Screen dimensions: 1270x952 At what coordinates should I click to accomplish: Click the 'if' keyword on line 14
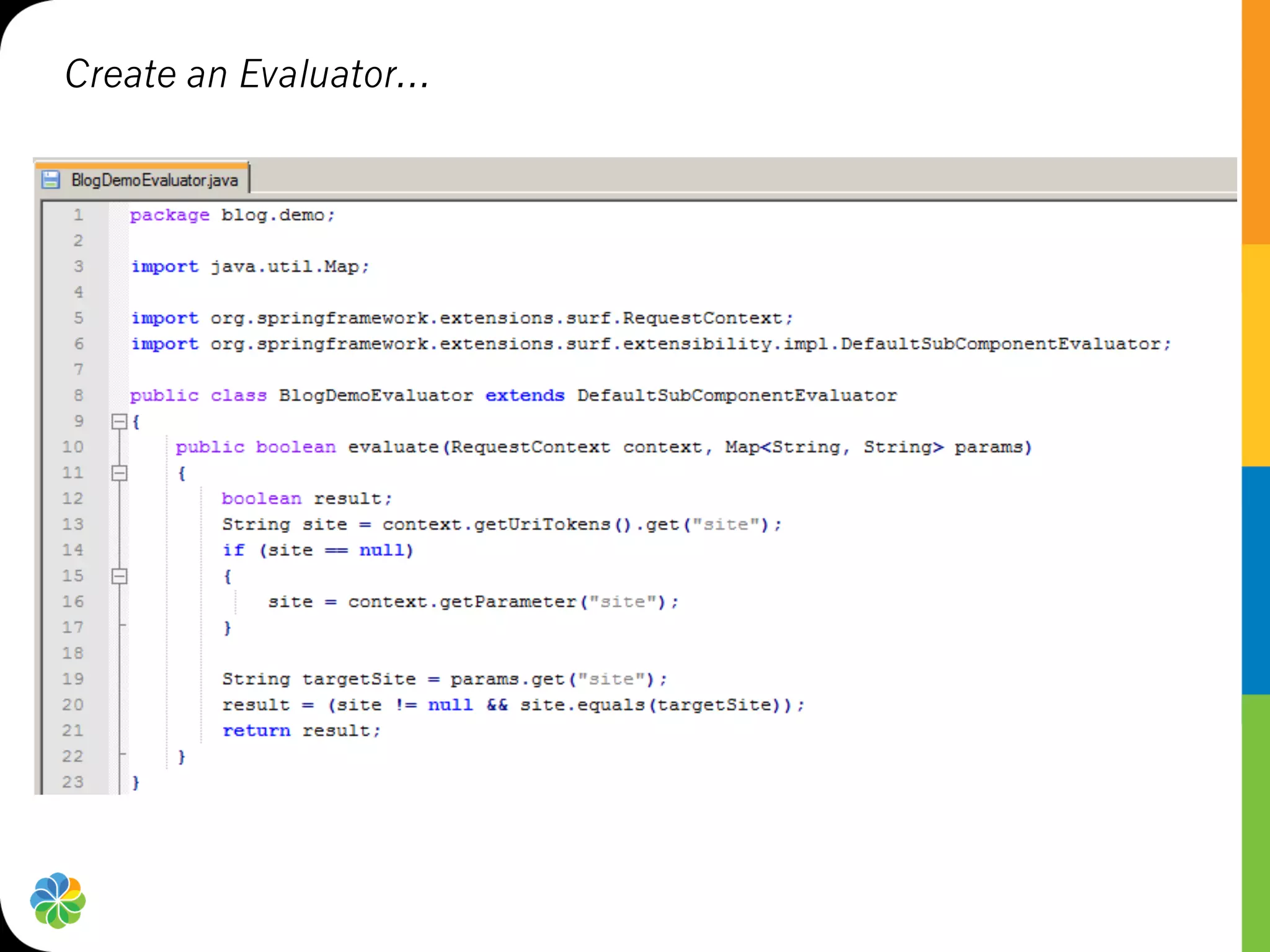(x=234, y=550)
